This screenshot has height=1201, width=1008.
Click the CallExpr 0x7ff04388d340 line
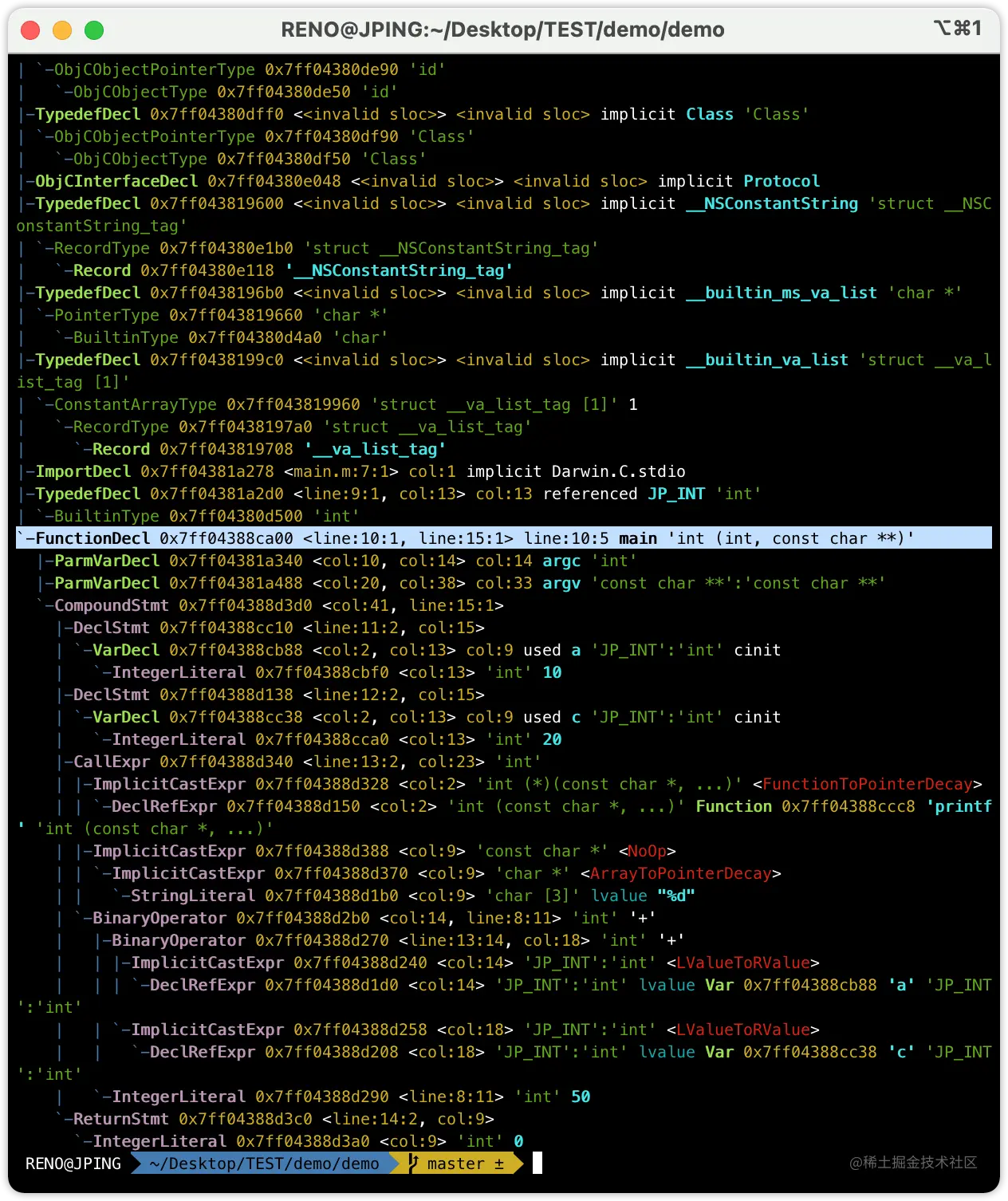point(299,762)
